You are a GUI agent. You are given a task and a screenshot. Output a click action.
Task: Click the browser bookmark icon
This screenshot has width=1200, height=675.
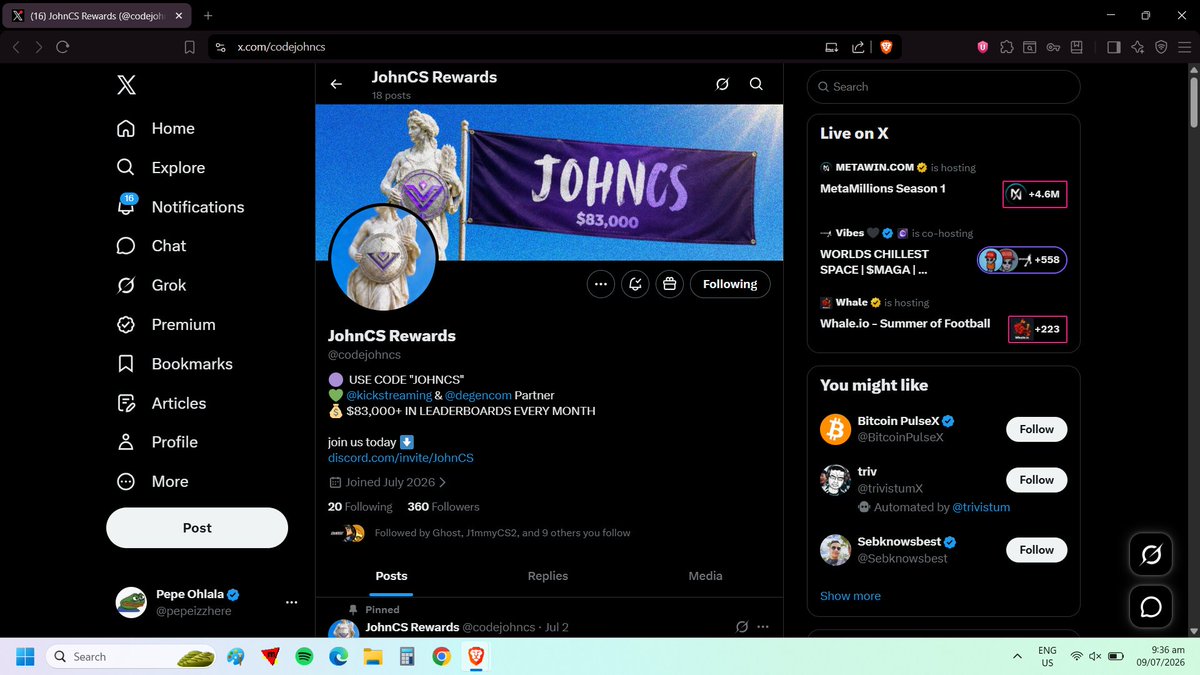pyautogui.click(x=190, y=47)
